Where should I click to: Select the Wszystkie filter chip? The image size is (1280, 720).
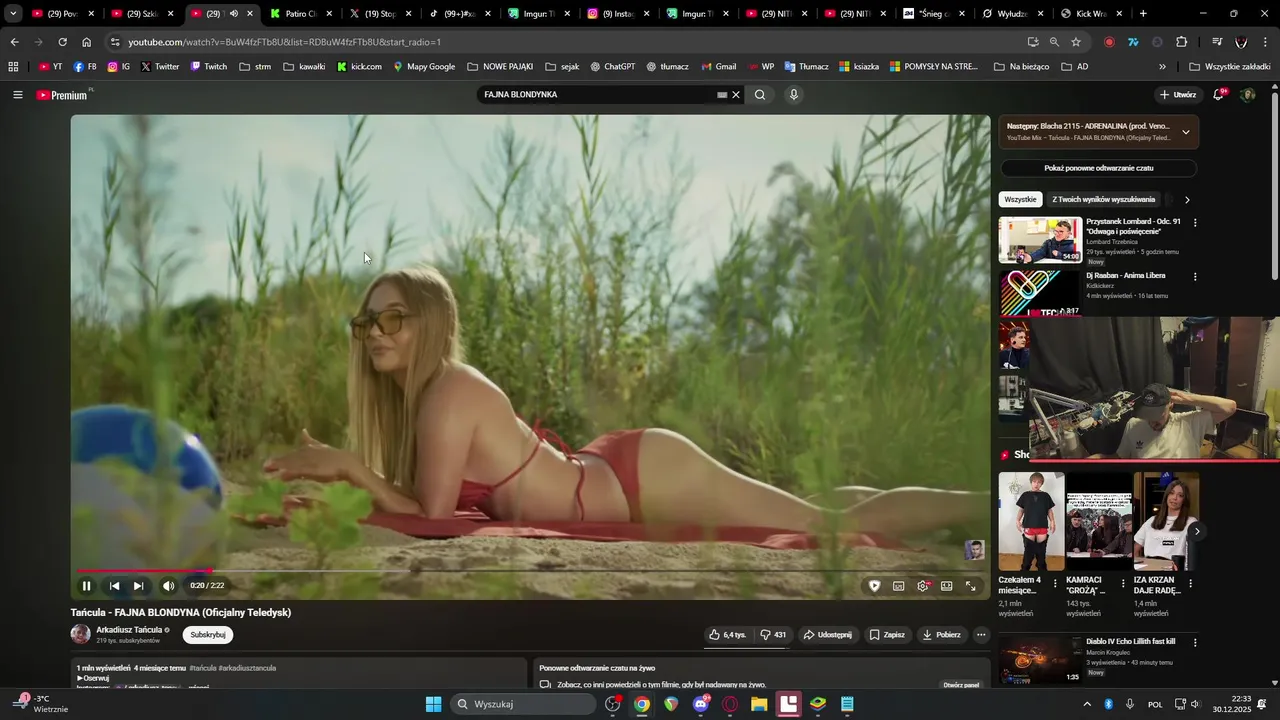(x=1021, y=200)
